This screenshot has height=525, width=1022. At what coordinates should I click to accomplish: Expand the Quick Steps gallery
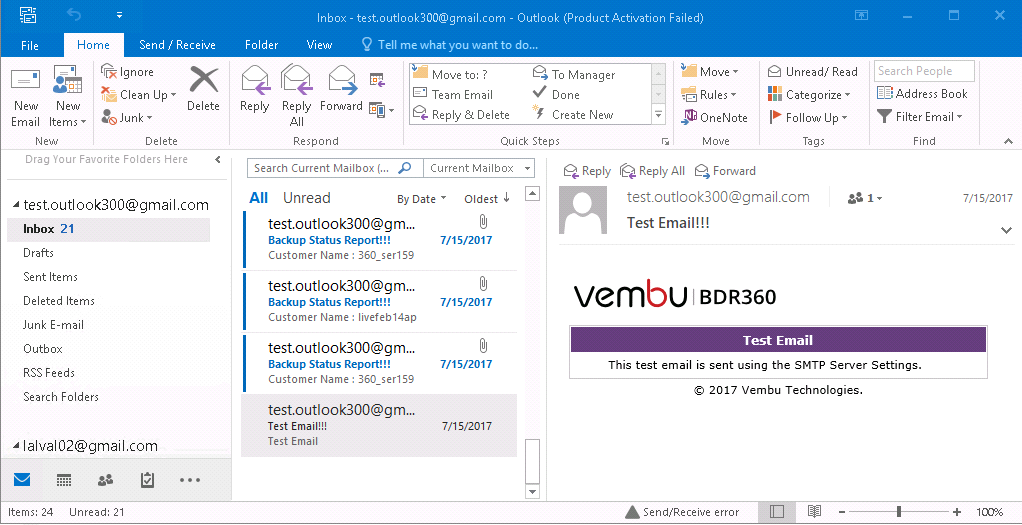click(658, 115)
